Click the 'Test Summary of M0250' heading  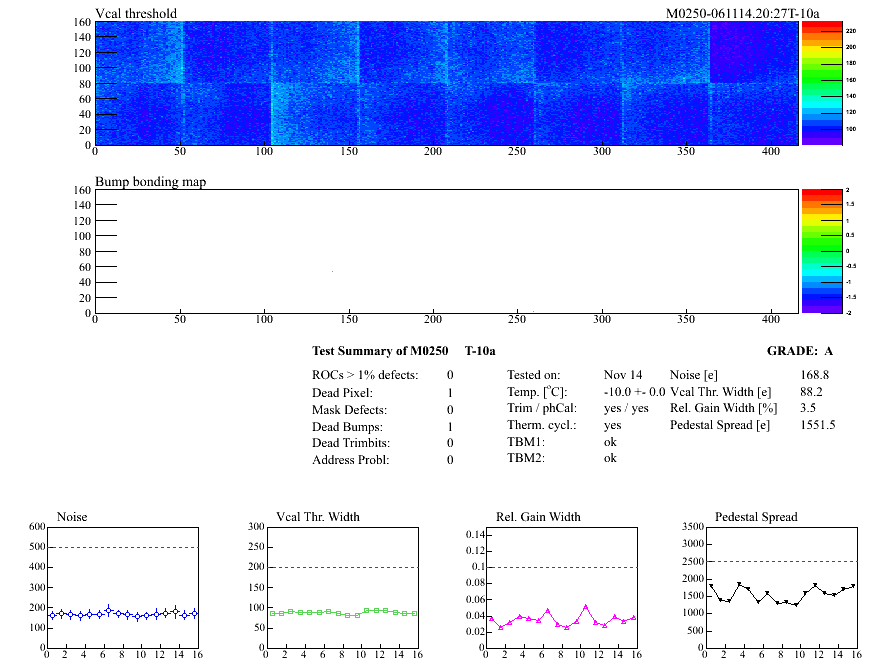(x=380, y=351)
